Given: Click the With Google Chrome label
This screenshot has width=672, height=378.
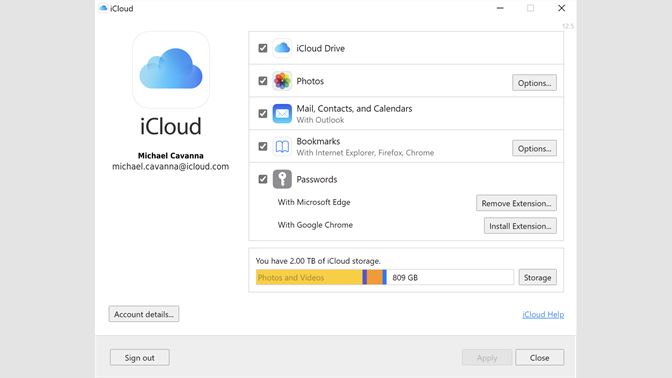Looking at the screenshot, I should coord(315,225).
